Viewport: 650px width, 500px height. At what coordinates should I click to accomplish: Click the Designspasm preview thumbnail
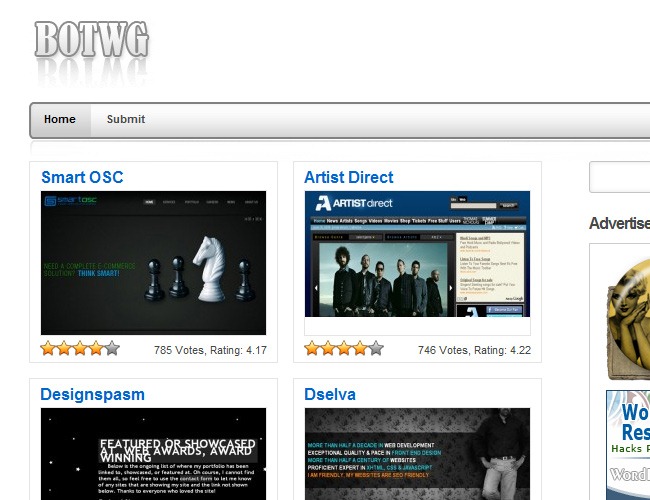click(x=153, y=454)
